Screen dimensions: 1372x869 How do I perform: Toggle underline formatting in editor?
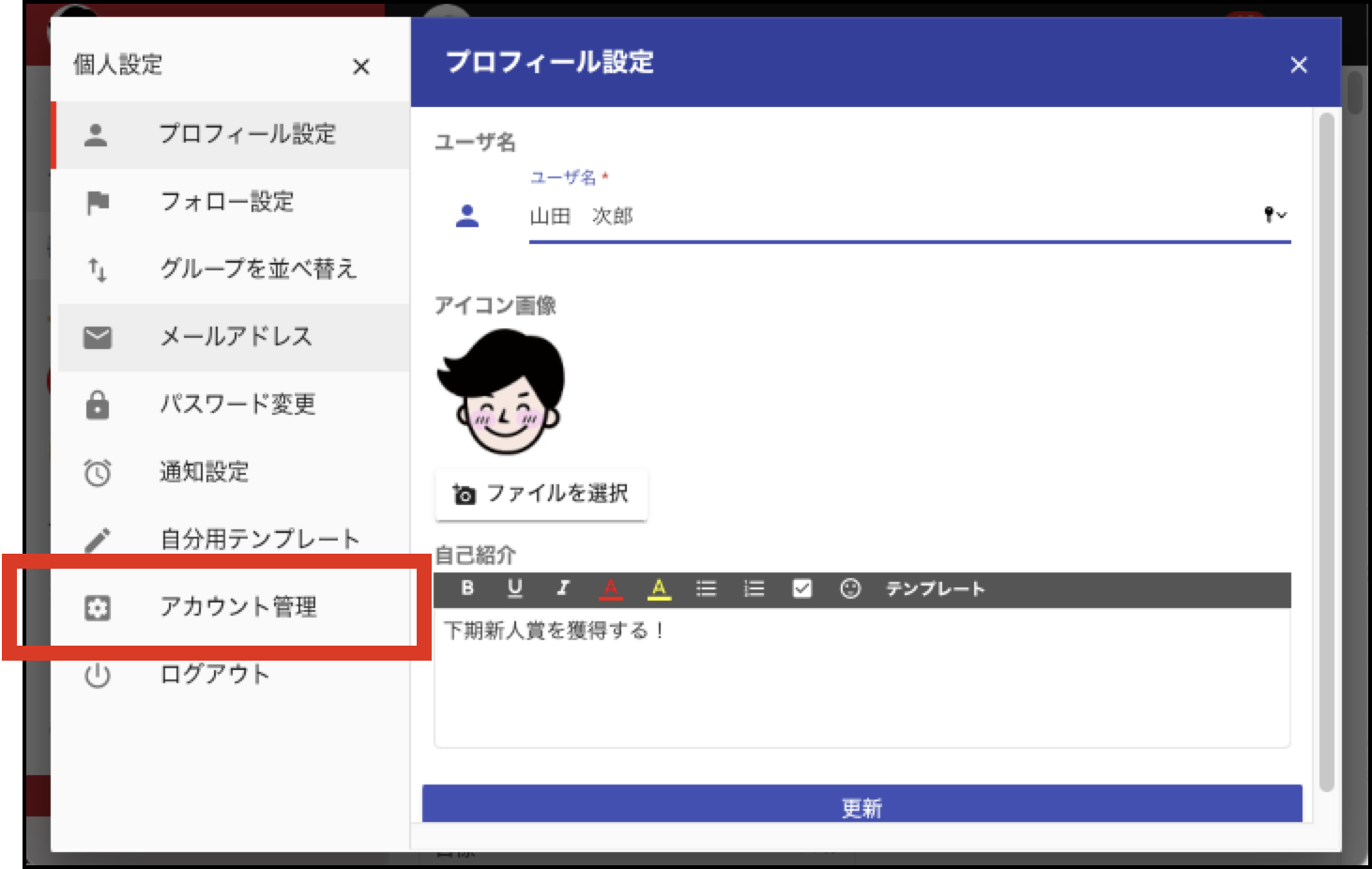pyautogui.click(x=514, y=588)
